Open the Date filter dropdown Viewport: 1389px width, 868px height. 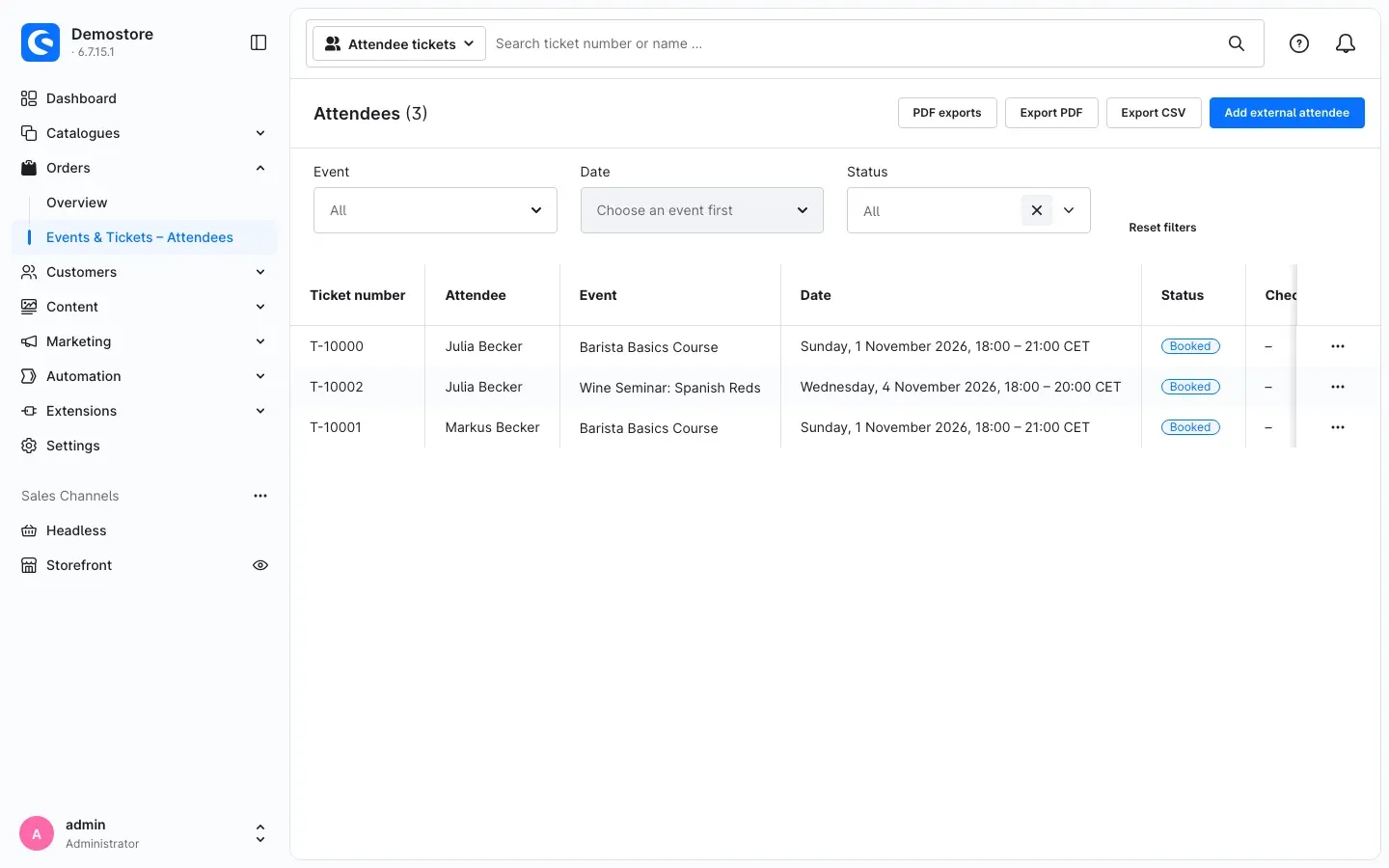pyautogui.click(x=702, y=210)
